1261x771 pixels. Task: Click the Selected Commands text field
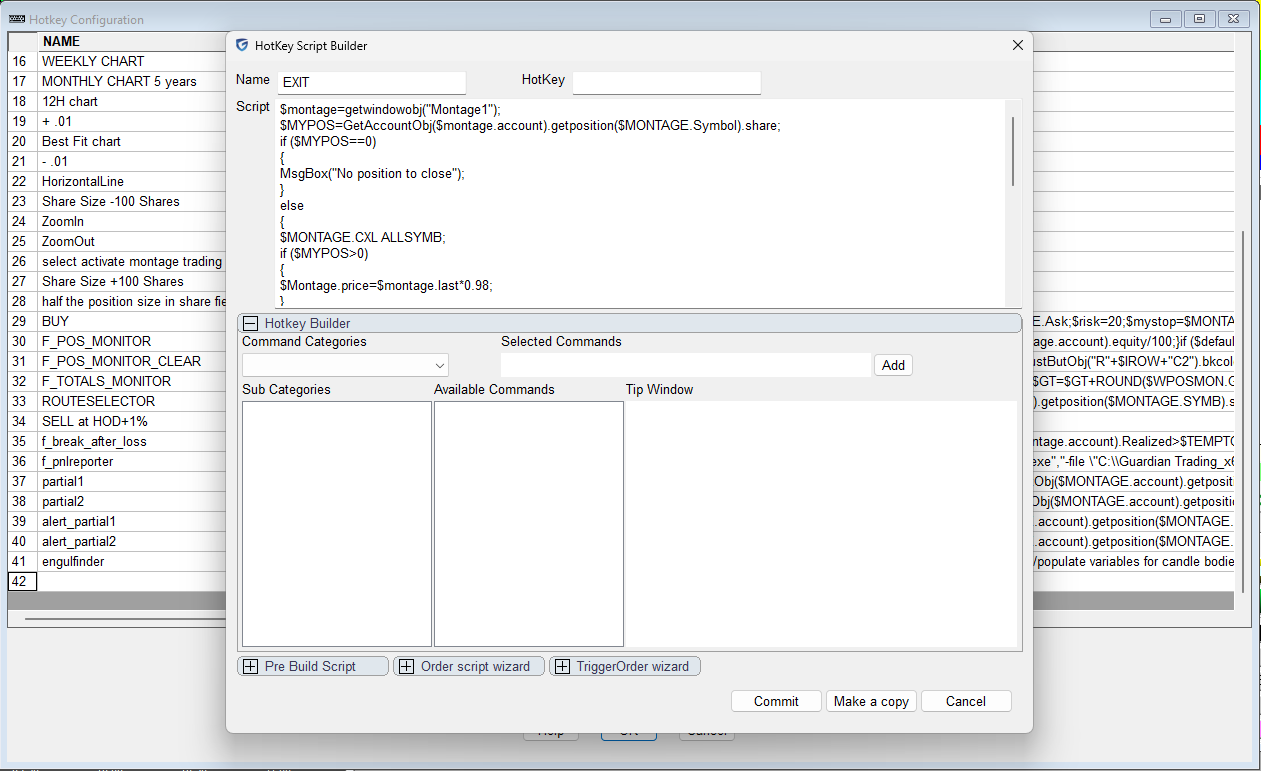(685, 365)
